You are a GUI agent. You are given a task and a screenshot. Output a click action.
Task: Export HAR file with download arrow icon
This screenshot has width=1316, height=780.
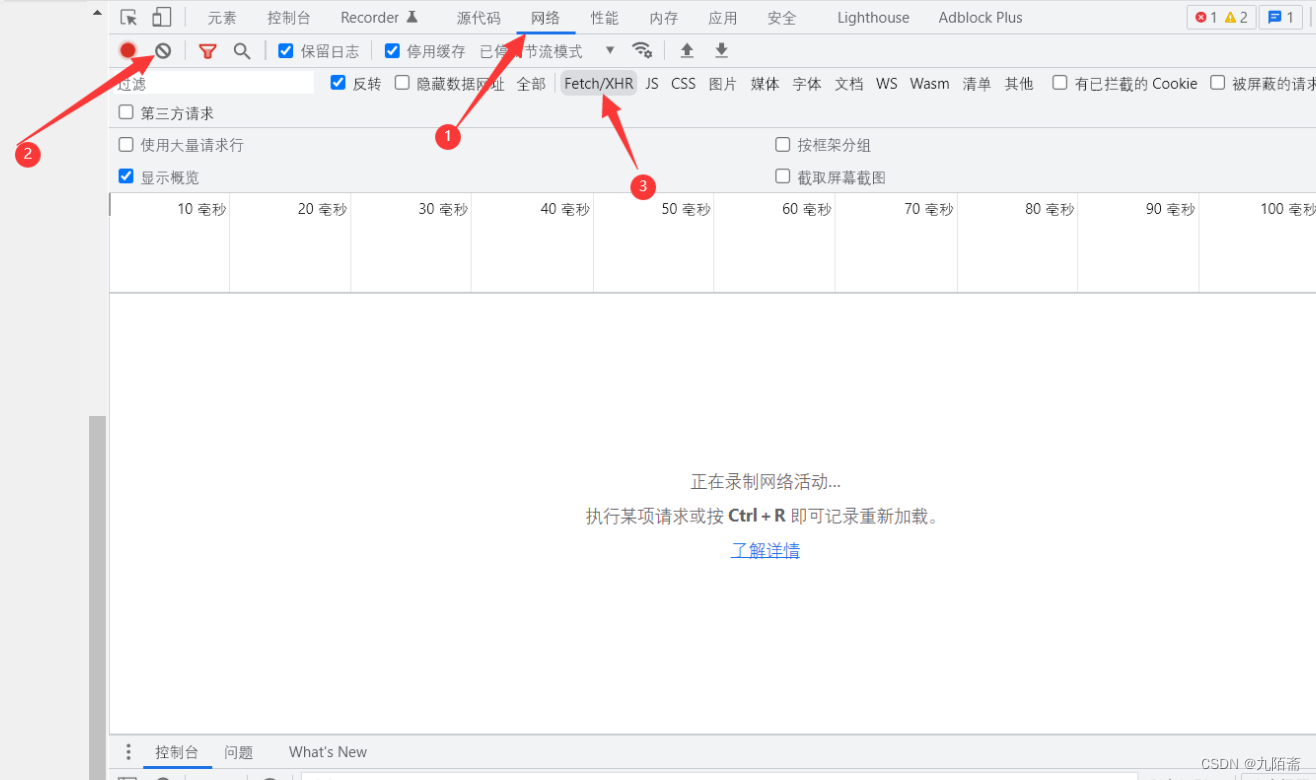click(721, 51)
